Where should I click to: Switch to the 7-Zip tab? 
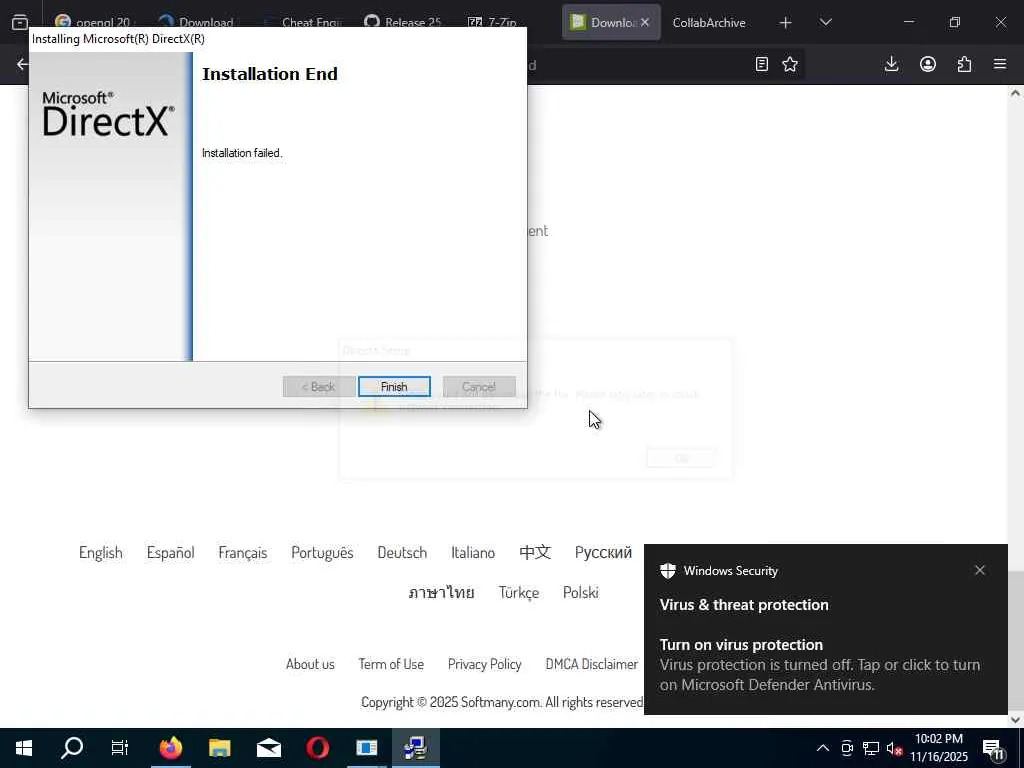[x=493, y=22]
